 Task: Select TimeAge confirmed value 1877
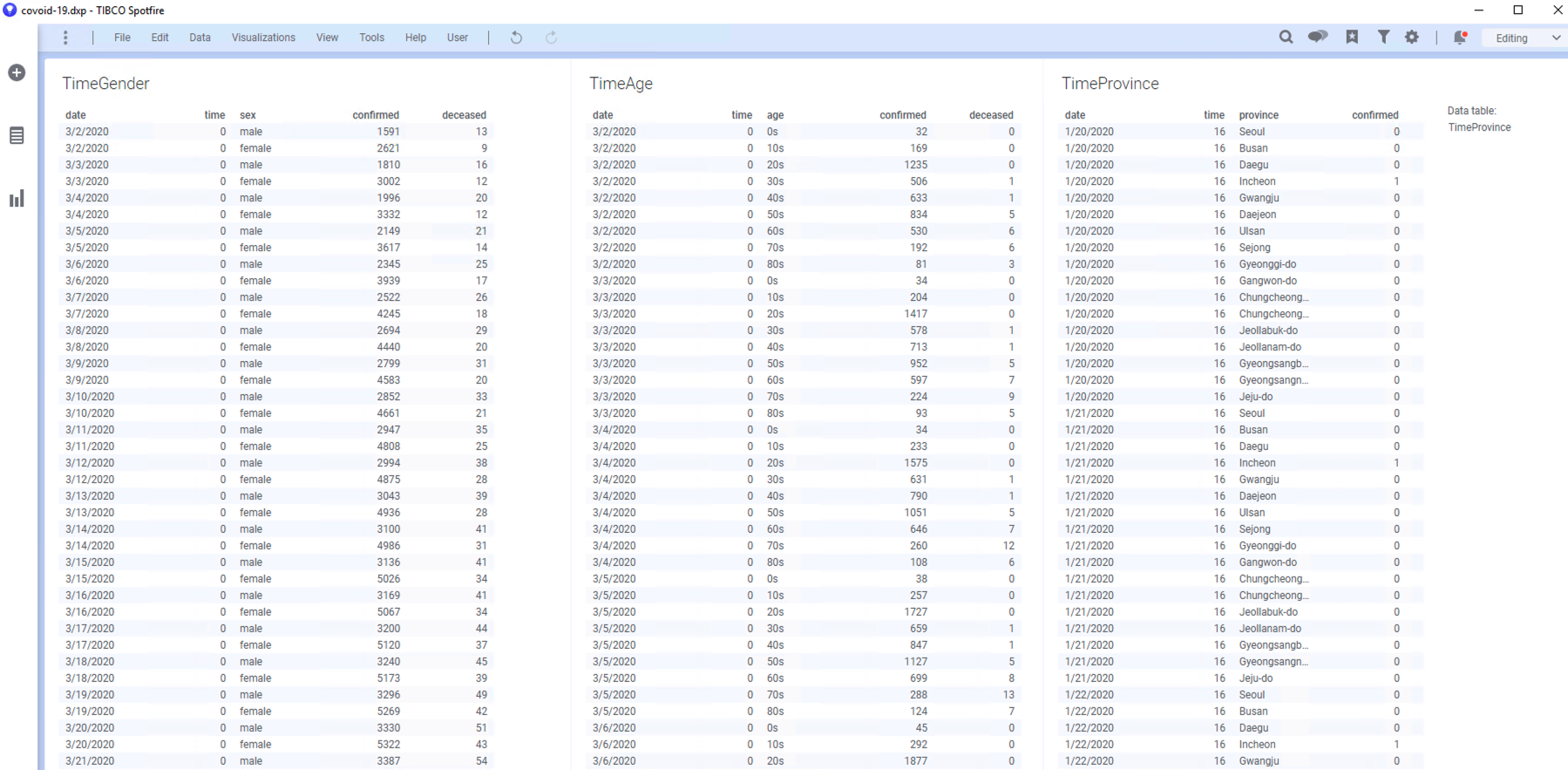(915, 761)
